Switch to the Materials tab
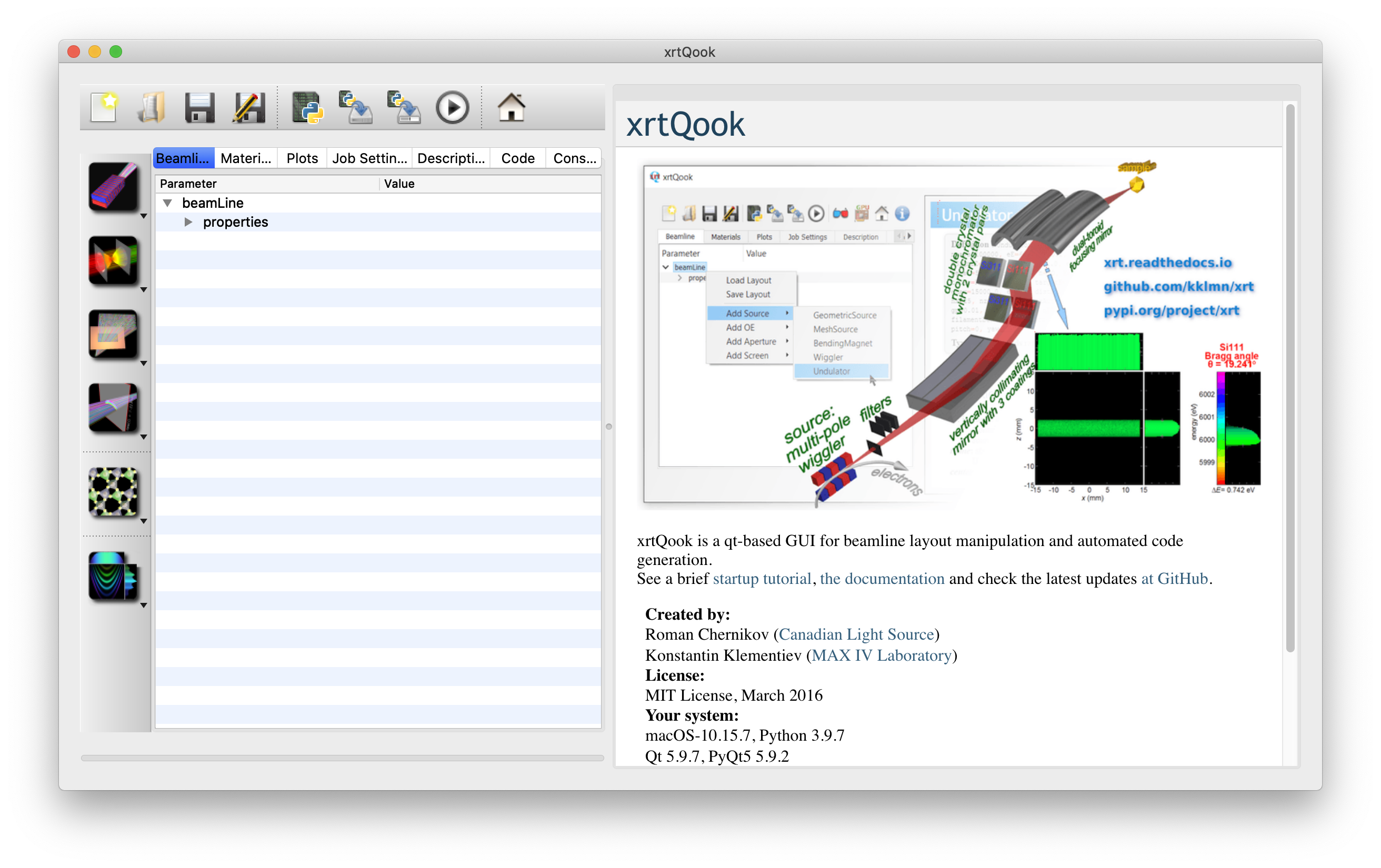The image size is (1381, 868). coord(246,158)
